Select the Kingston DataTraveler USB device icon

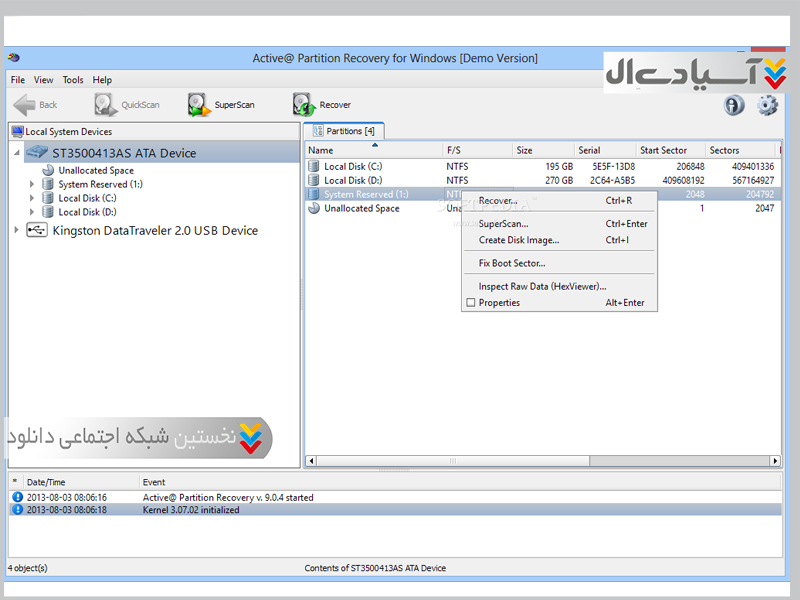click(x=36, y=230)
